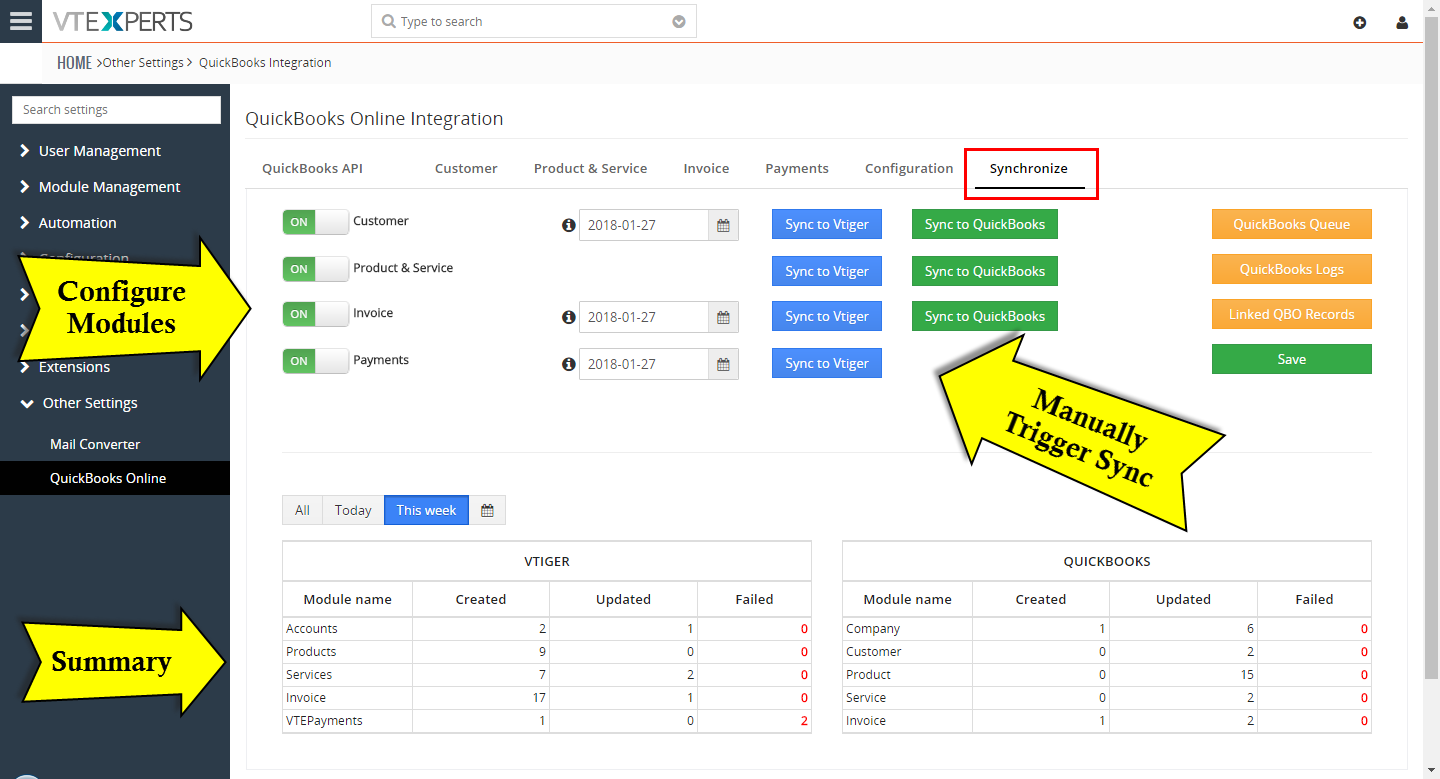The height and width of the screenshot is (779, 1440).
Task: Click the VTExperts logo
Action: pos(122,21)
